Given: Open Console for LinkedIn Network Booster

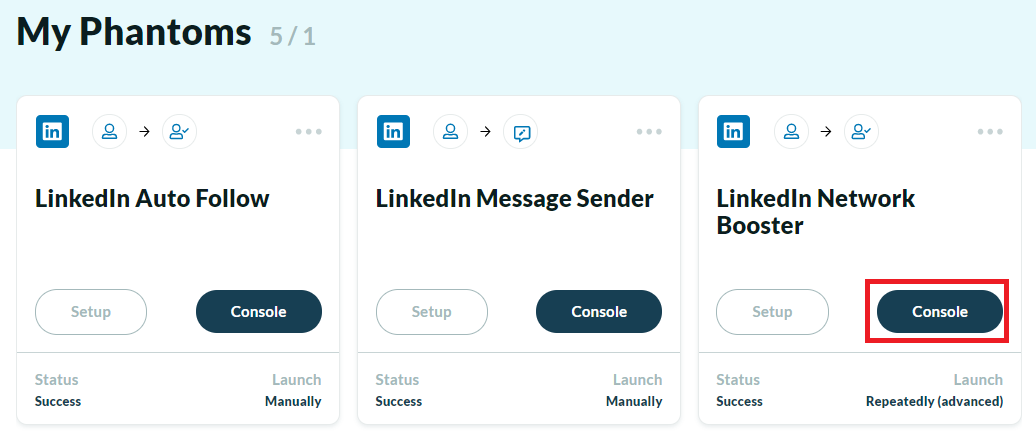Looking at the screenshot, I should pyautogui.click(x=940, y=311).
